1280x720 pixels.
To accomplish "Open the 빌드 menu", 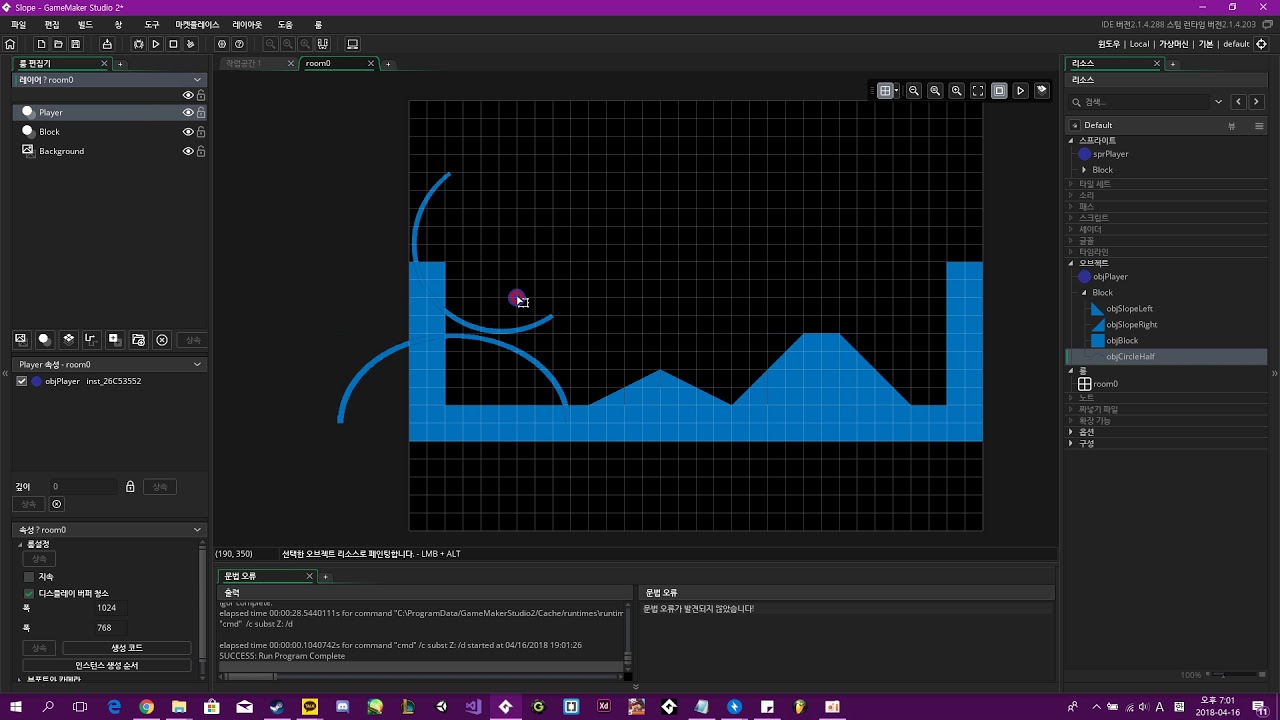I will pyautogui.click(x=85, y=24).
